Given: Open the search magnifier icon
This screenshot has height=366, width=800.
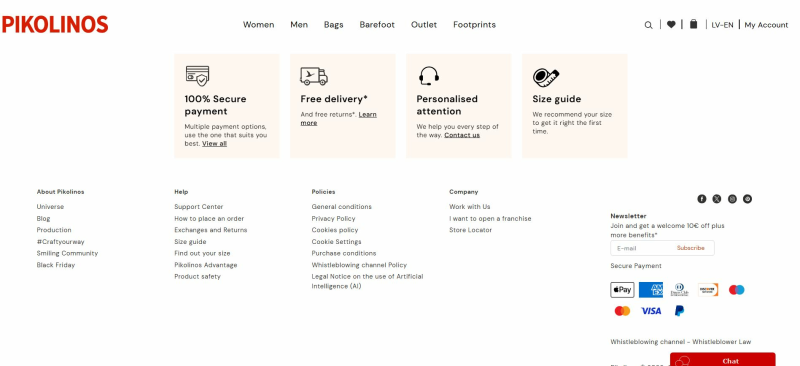Looking at the screenshot, I should click(648, 25).
